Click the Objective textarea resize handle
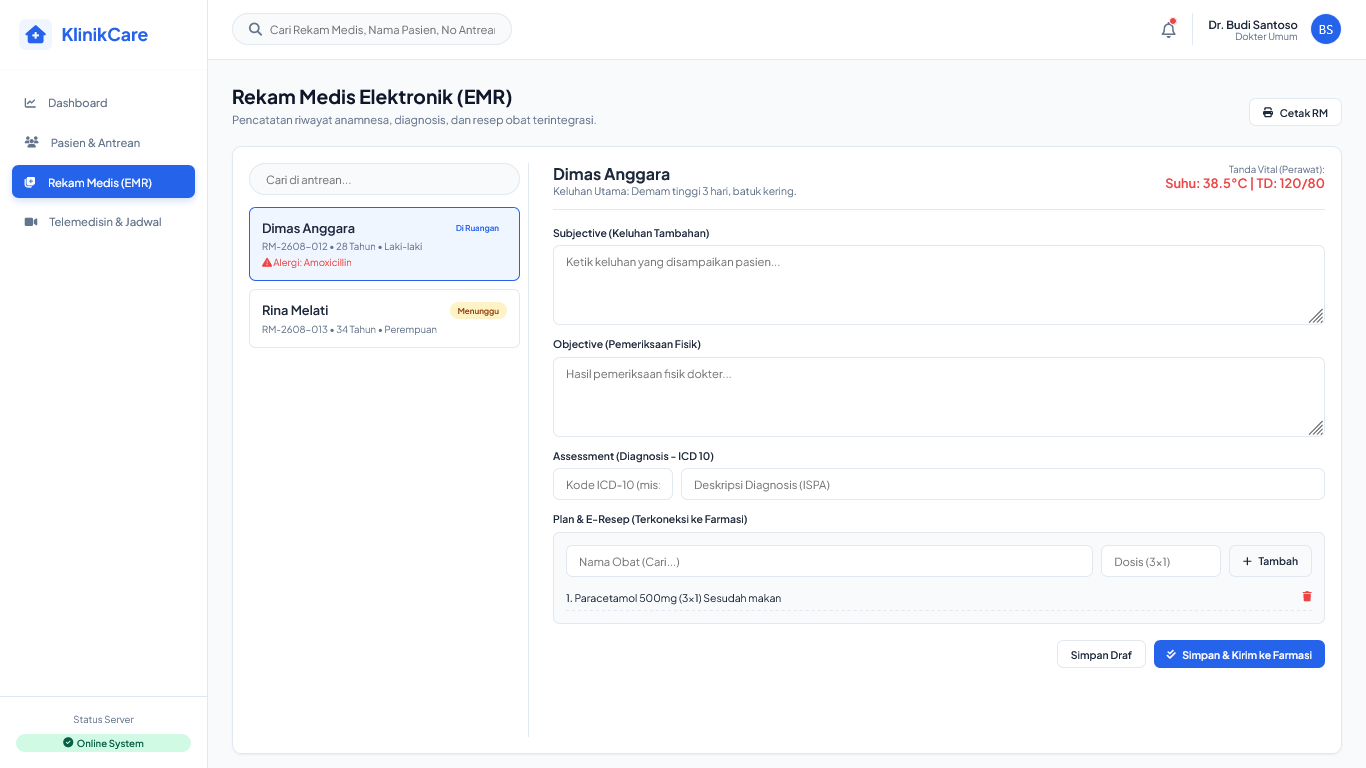 coord(1316,428)
